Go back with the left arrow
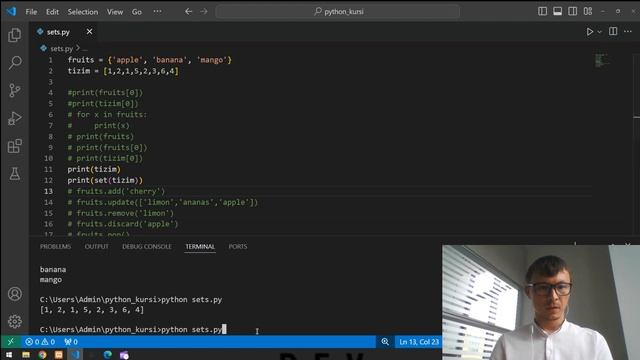The image size is (640, 360). (188, 11)
